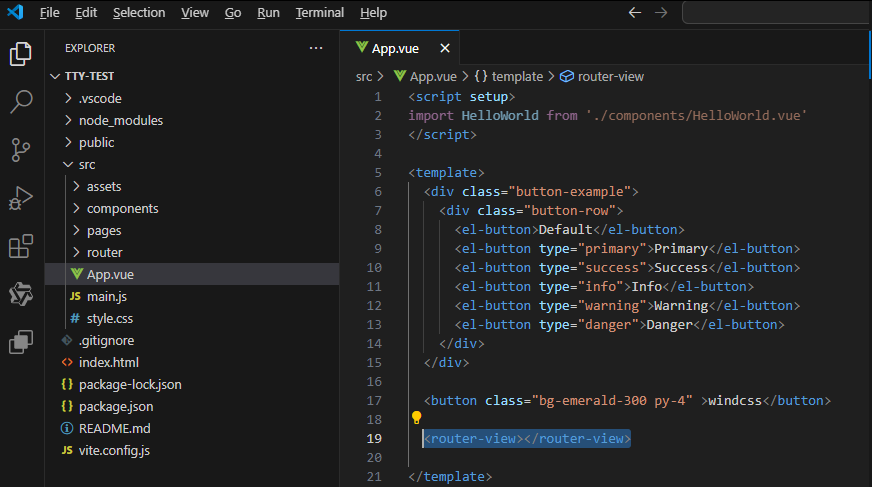872x487 pixels.
Task: Open the File menu
Action: point(49,12)
